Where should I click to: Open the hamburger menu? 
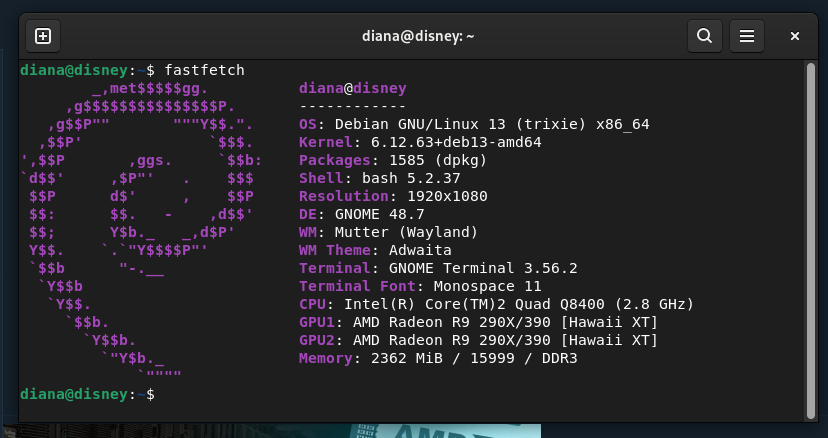pyautogui.click(x=747, y=36)
